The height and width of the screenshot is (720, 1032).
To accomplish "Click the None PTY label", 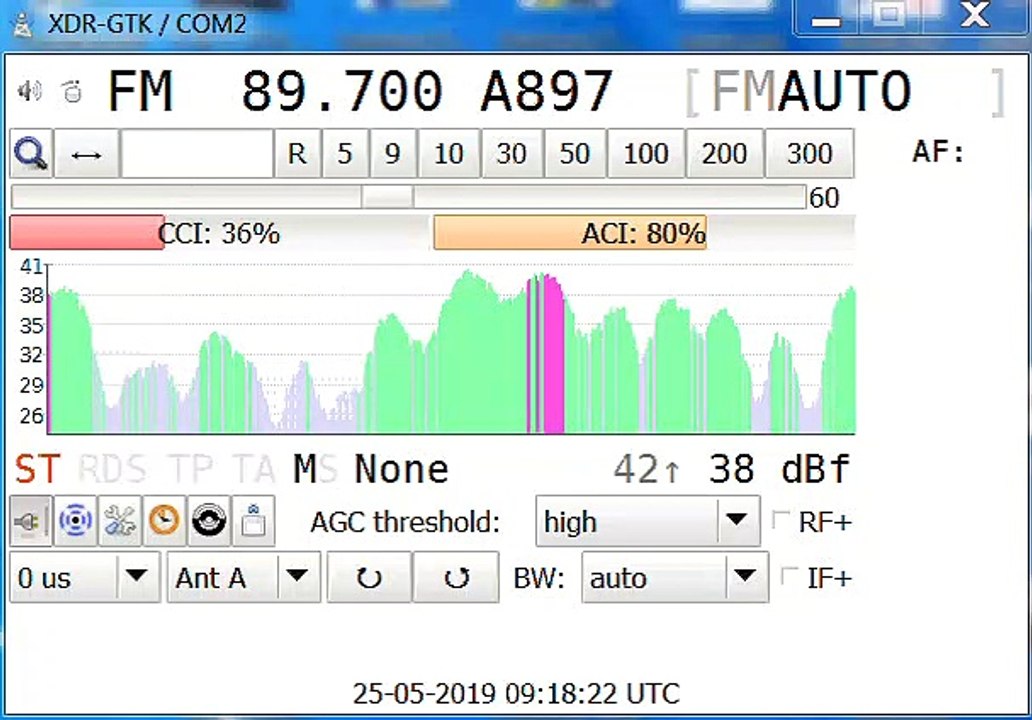I will tap(401, 469).
